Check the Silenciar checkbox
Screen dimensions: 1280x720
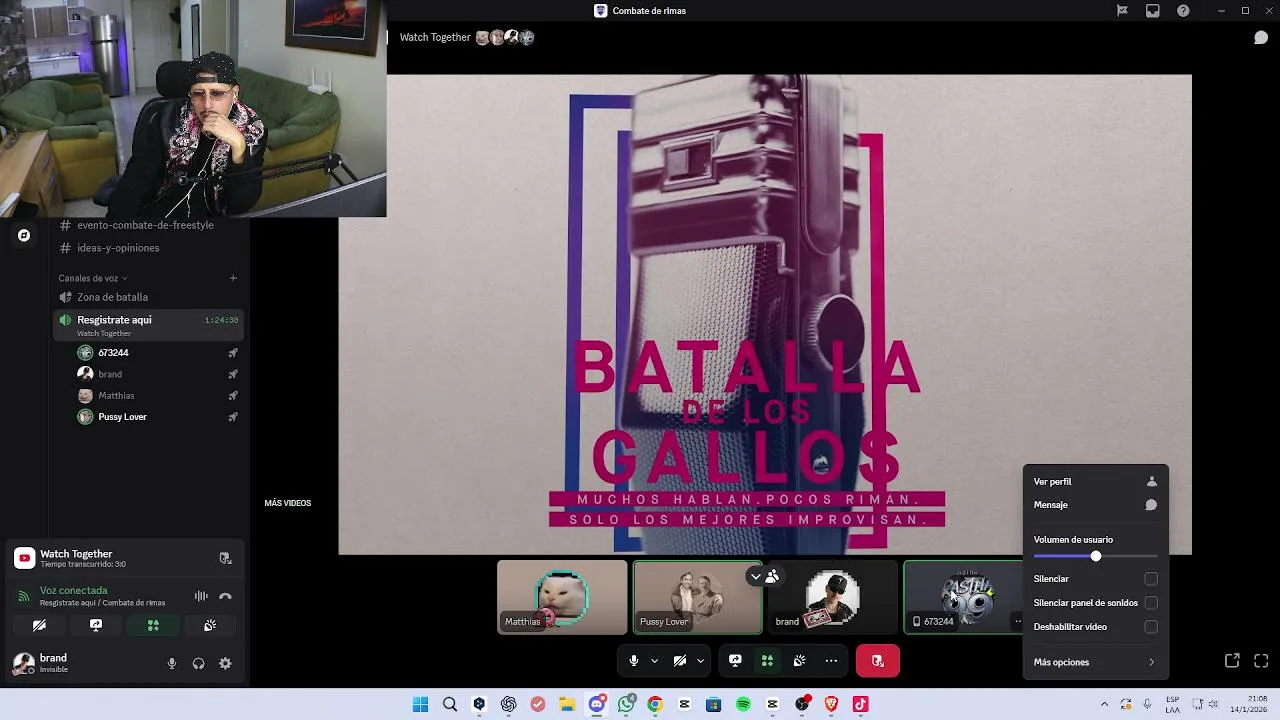(x=1151, y=579)
